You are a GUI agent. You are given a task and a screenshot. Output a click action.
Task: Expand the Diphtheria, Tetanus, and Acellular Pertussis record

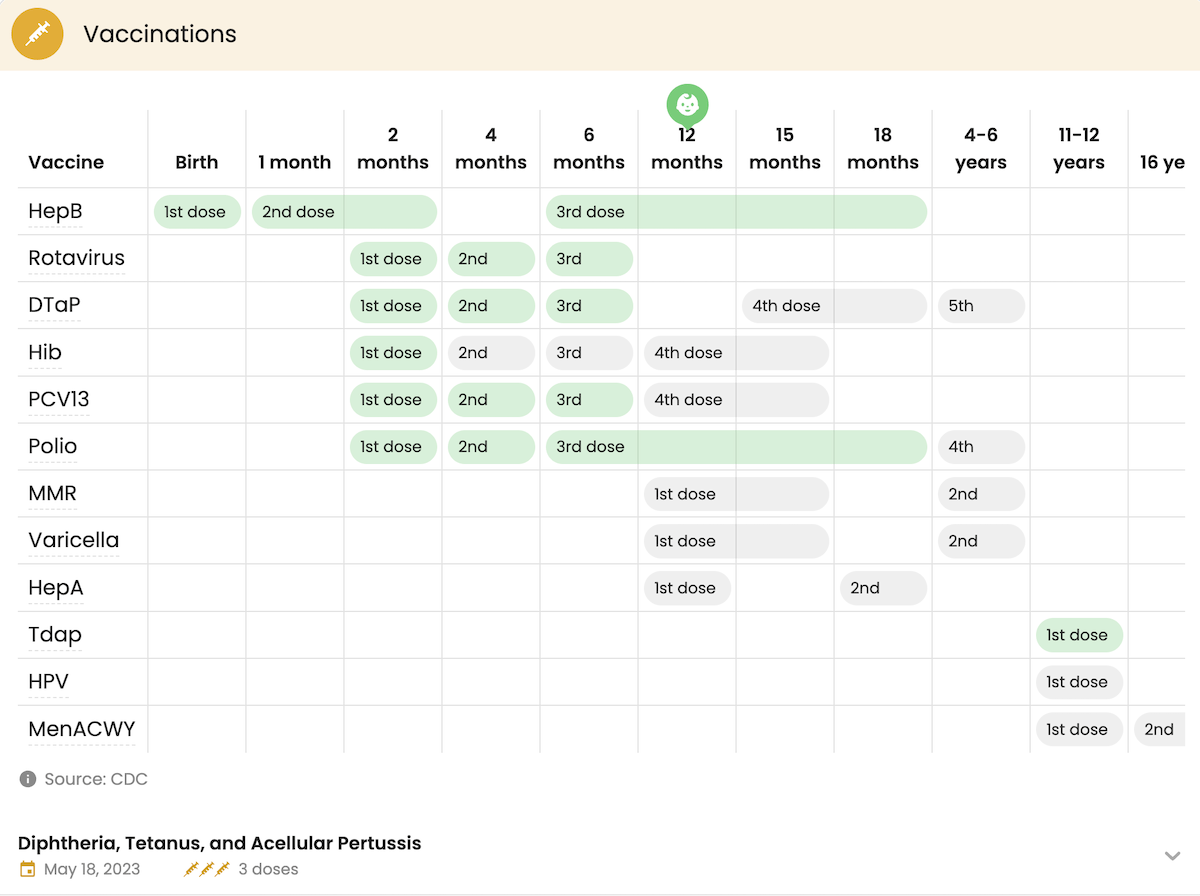tap(1173, 856)
